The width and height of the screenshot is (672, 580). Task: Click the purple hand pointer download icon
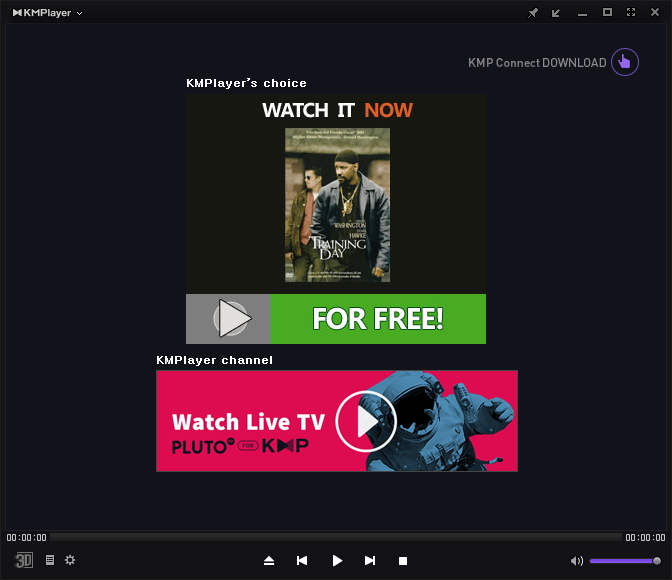click(625, 62)
